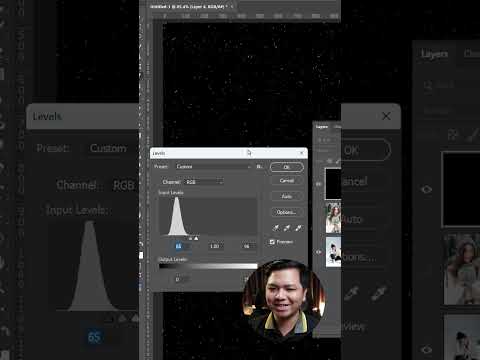Click the midtone gamma field 1.00

215,246
